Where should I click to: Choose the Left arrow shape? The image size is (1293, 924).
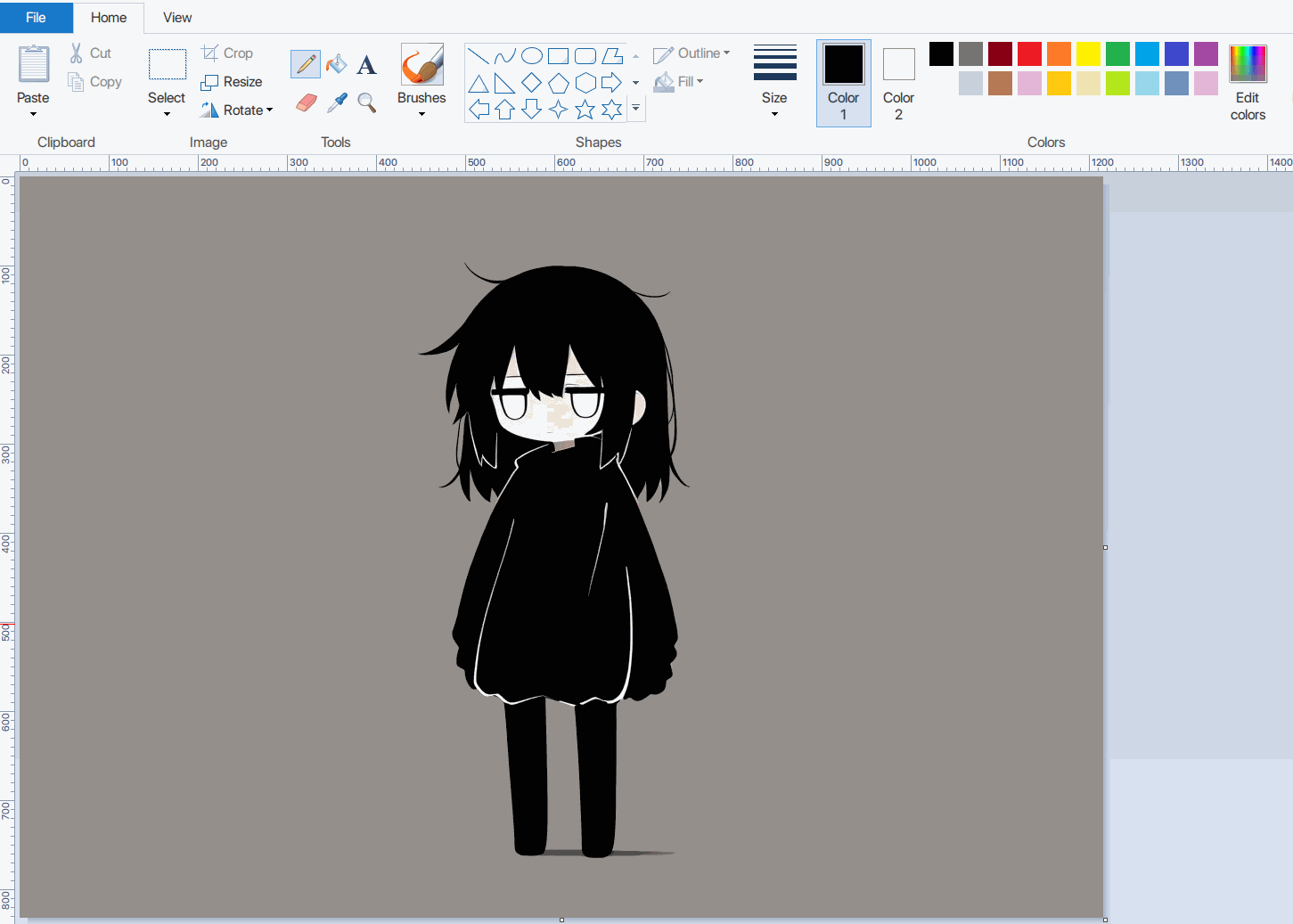479,109
